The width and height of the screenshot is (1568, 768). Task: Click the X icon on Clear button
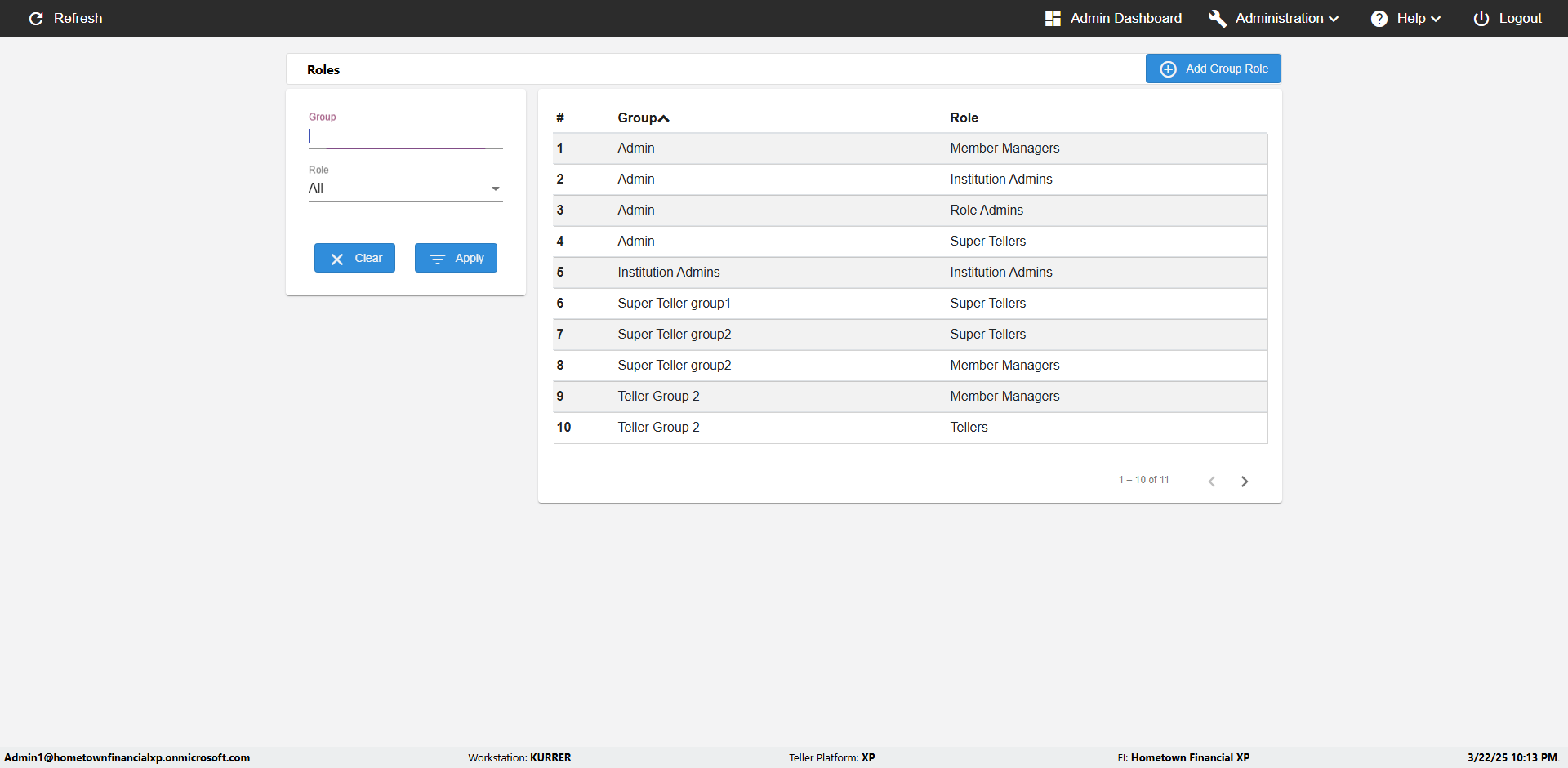tap(337, 259)
